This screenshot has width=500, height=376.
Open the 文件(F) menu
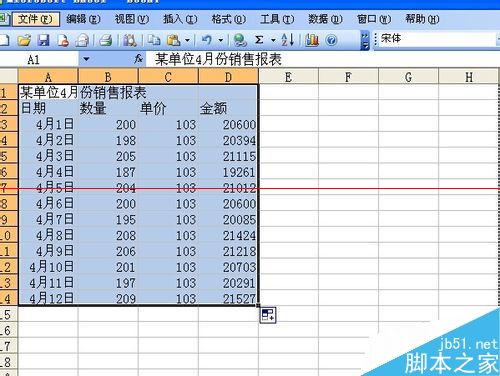(x=36, y=19)
